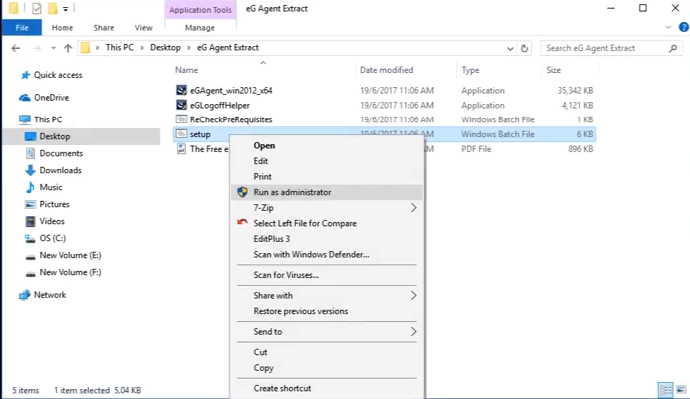Viewport: 690px width, 399px height.
Task: Click the PDF file icon in list
Action: (x=181, y=149)
